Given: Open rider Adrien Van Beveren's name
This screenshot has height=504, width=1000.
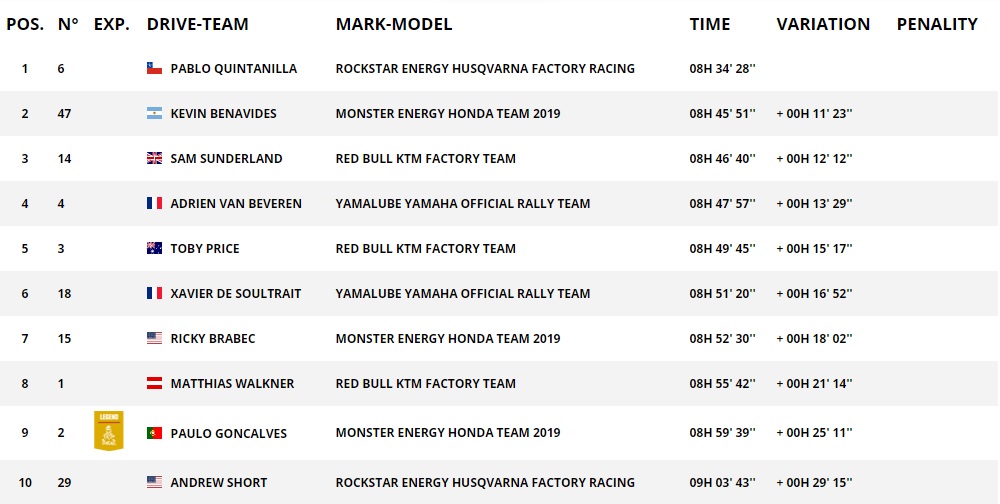Looking at the screenshot, I should point(236,204).
